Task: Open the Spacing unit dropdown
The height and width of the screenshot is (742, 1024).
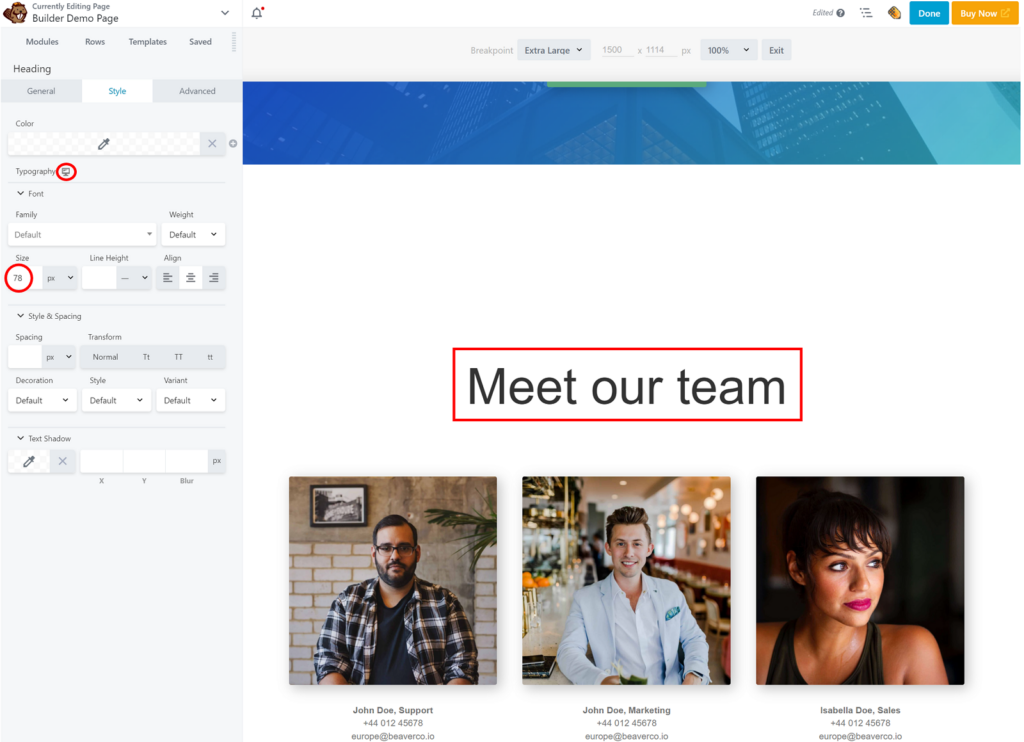Action: click(x=59, y=357)
